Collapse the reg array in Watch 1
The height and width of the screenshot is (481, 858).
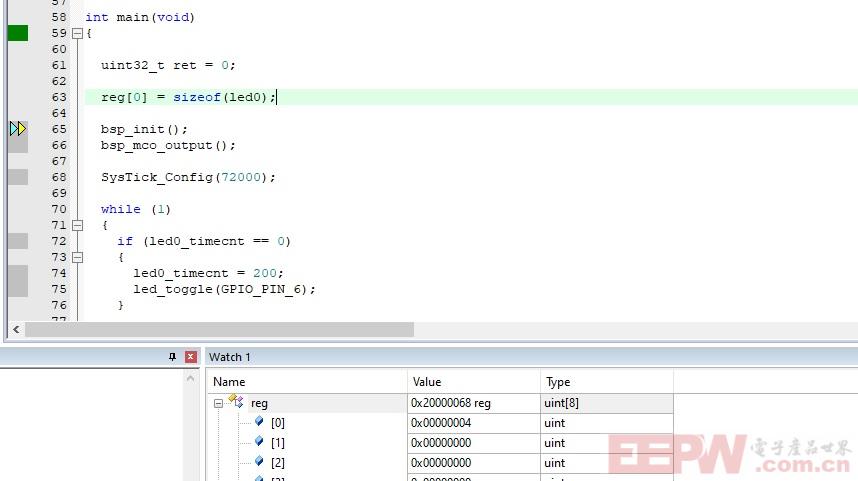219,403
